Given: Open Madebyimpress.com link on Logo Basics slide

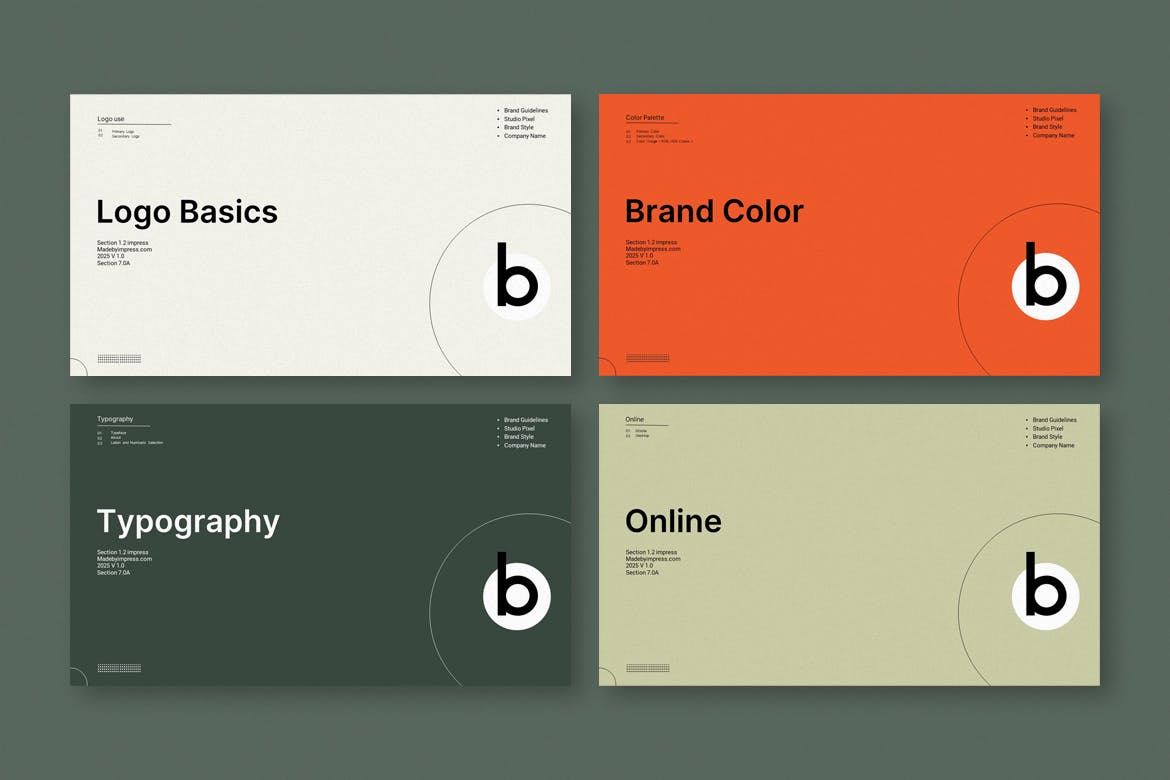Looking at the screenshot, I should click(x=124, y=249).
